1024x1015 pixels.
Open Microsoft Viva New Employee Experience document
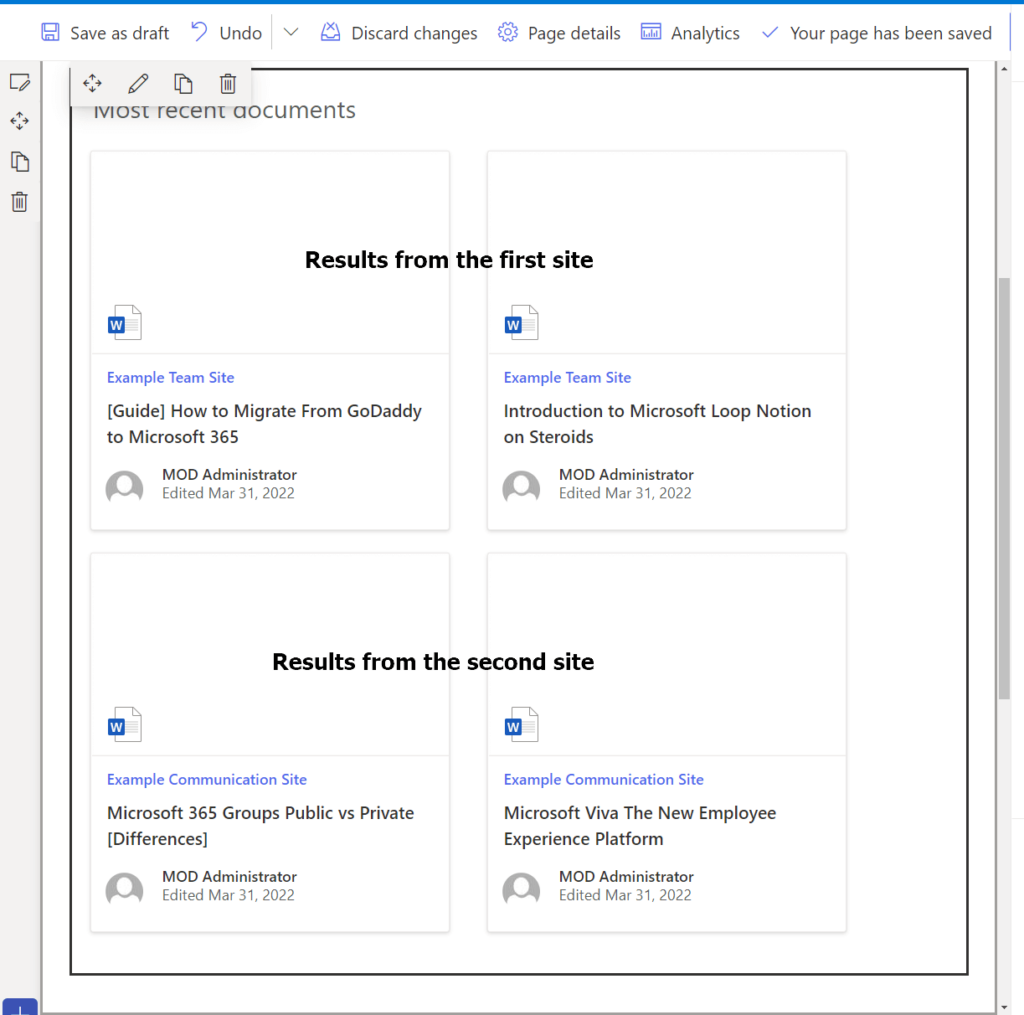[640, 826]
